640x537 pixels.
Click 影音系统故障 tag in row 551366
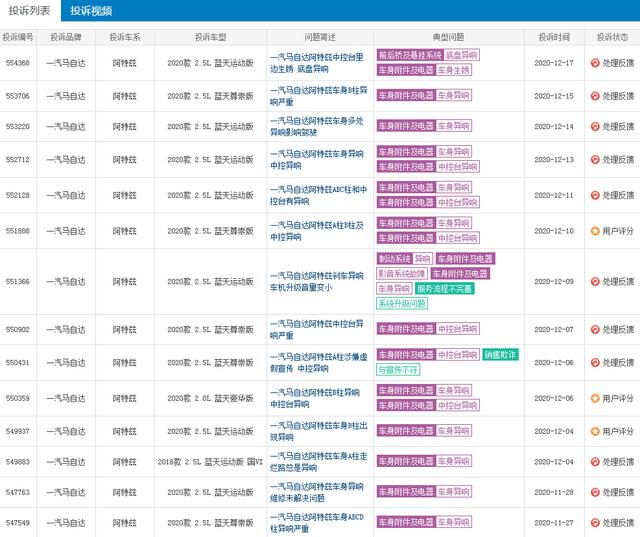point(402,274)
